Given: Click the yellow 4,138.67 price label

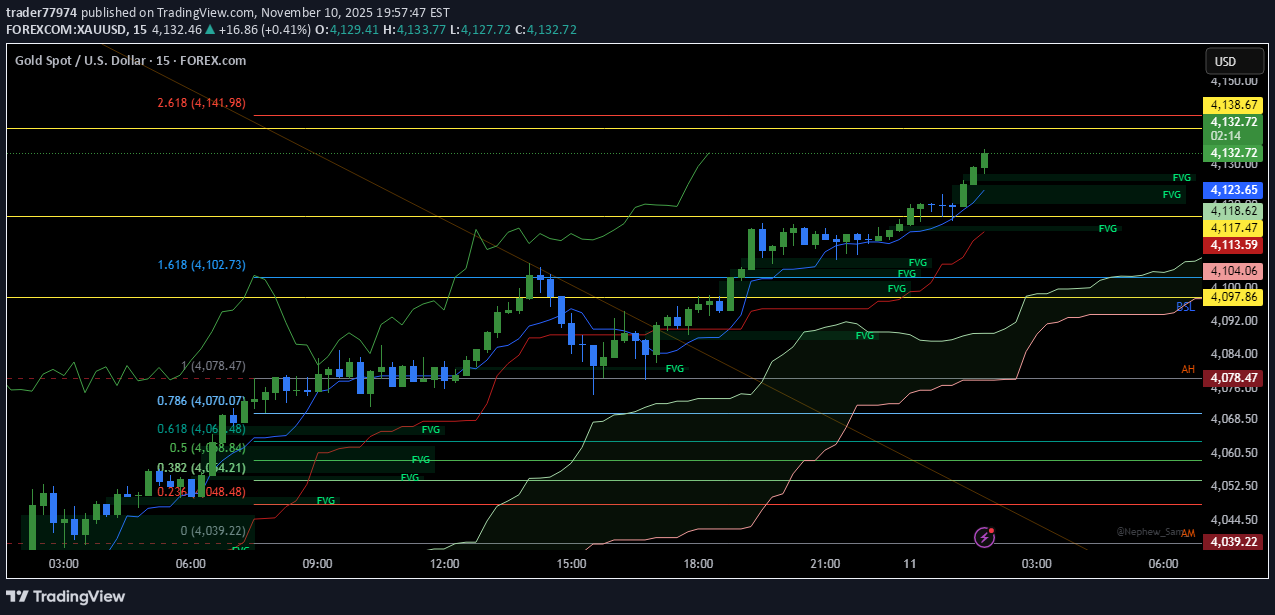Looking at the screenshot, I should coord(1233,104).
